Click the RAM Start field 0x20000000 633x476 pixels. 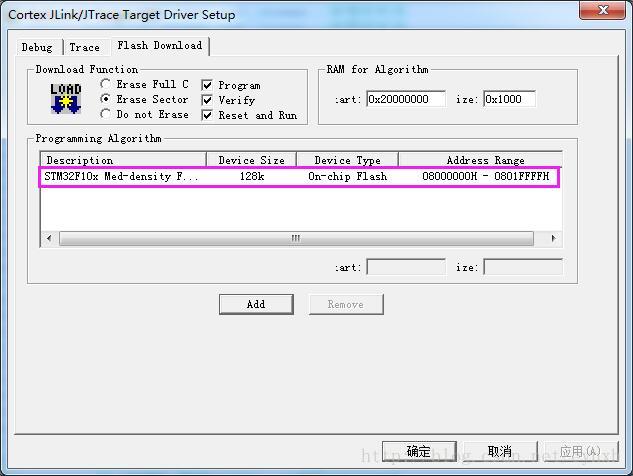pos(406,99)
